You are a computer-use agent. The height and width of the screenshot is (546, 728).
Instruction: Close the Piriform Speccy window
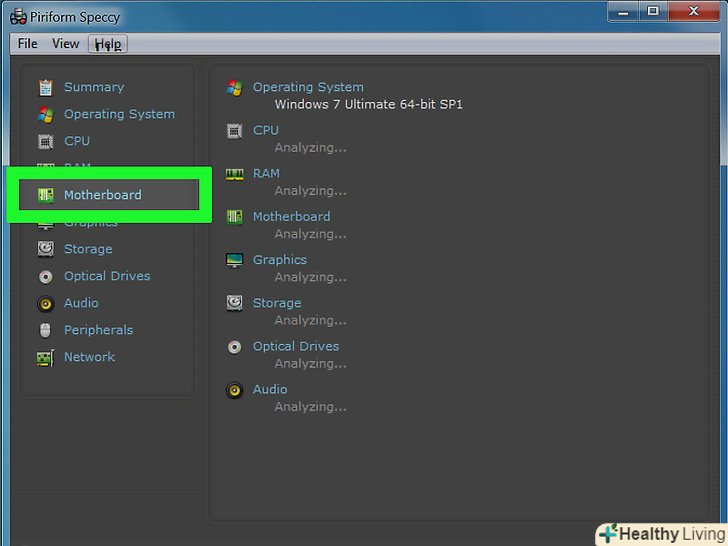click(695, 12)
